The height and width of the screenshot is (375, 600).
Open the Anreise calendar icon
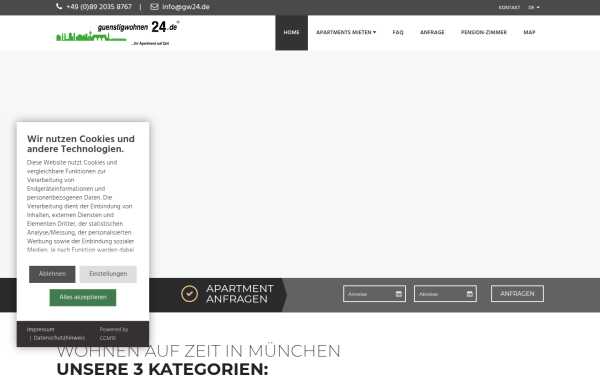[399, 294]
